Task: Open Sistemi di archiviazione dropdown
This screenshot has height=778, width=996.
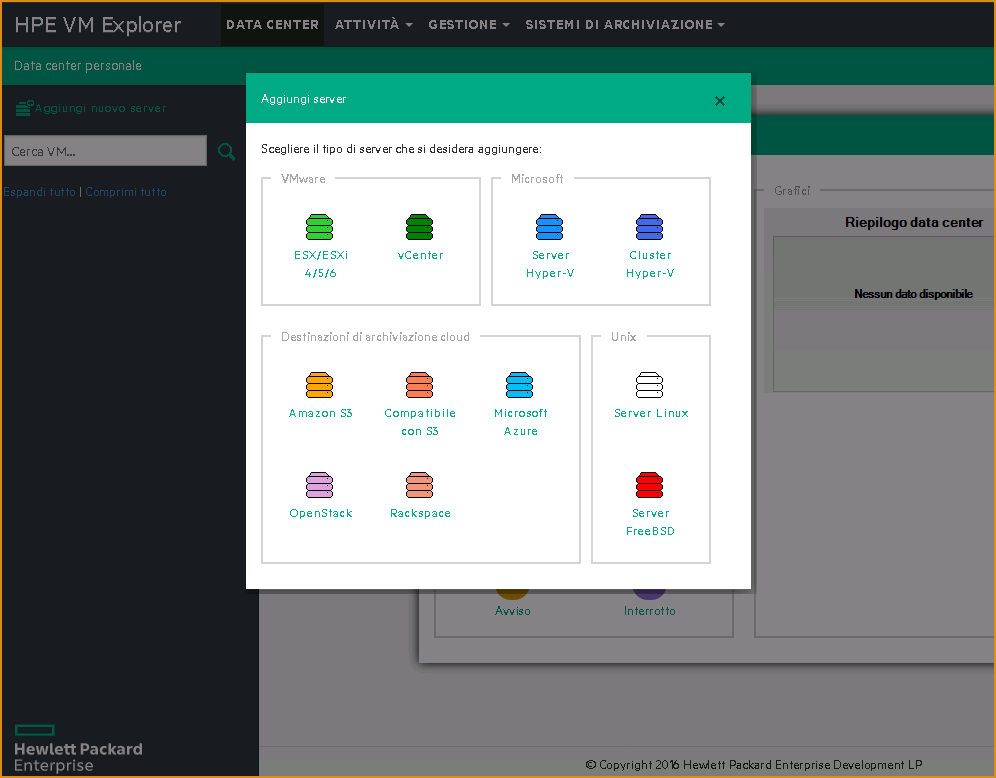Action: (625, 24)
